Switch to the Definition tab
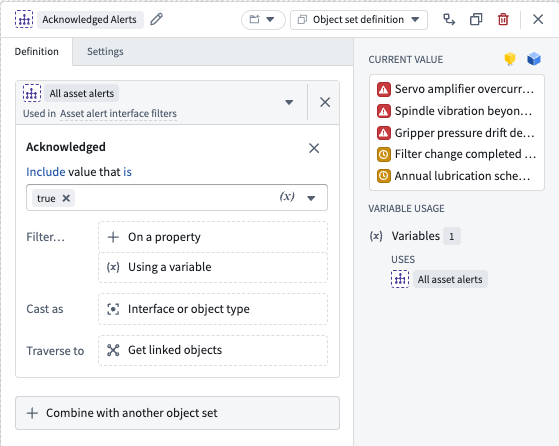This screenshot has height=446, width=559. click(36, 52)
